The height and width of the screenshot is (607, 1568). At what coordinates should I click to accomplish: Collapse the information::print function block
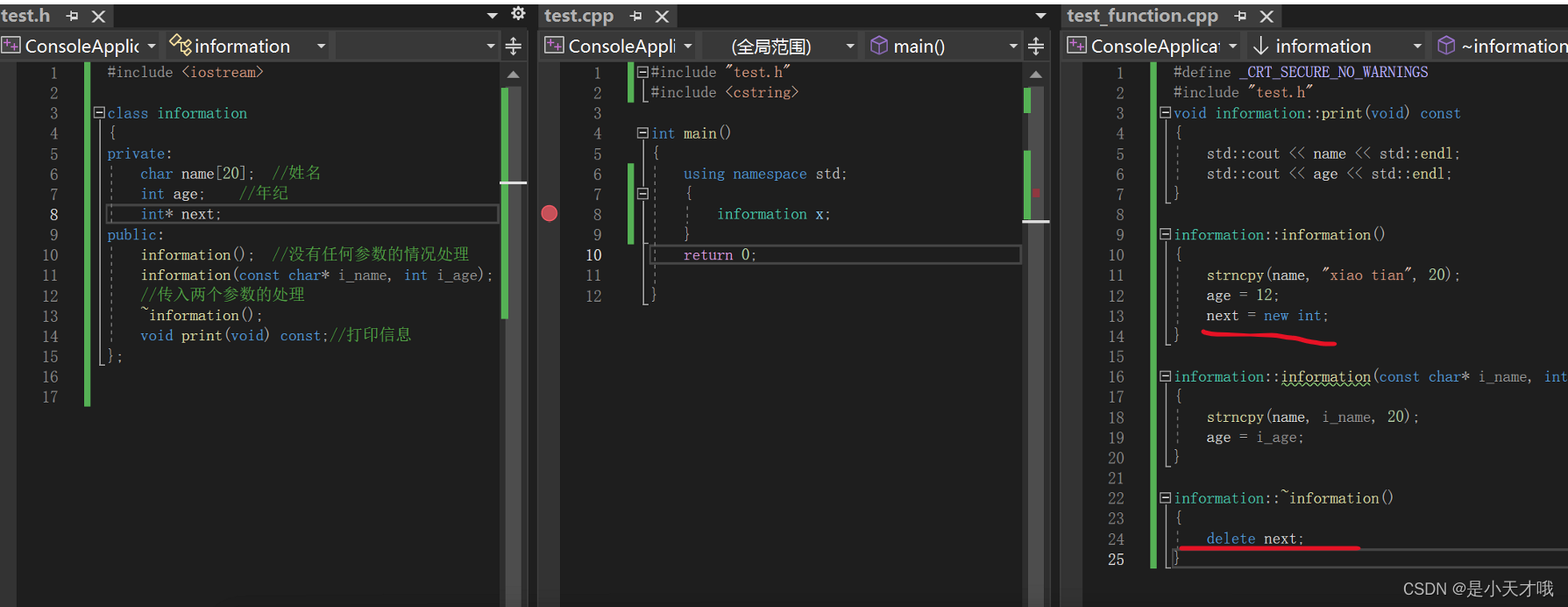1165,112
